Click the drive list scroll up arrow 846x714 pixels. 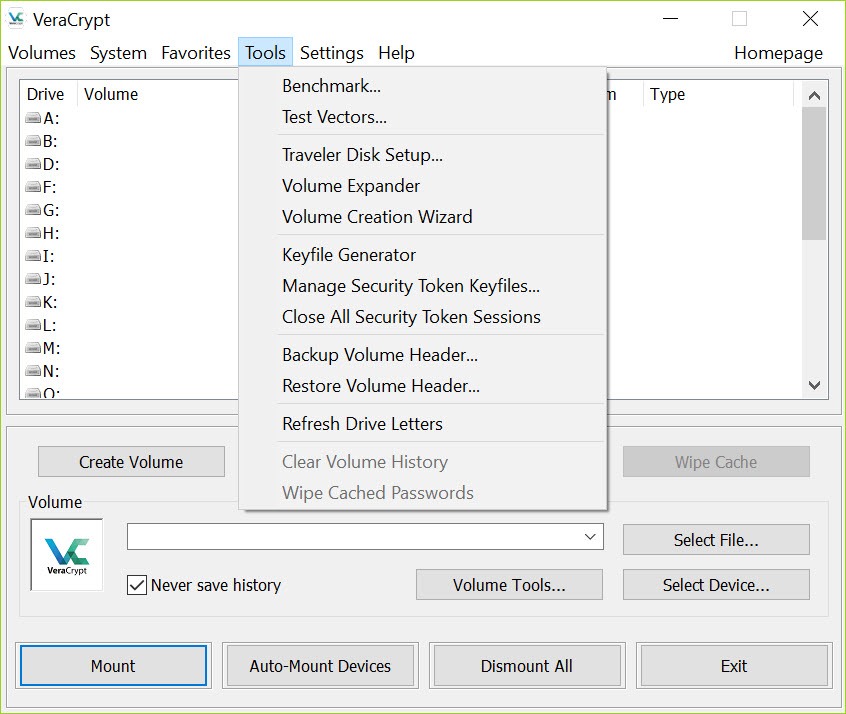tap(814, 96)
